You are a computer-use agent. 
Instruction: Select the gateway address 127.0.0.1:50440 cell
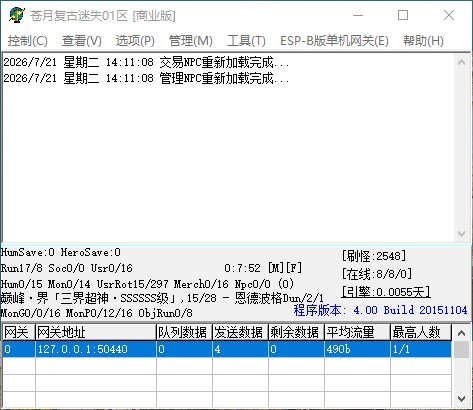click(96, 349)
